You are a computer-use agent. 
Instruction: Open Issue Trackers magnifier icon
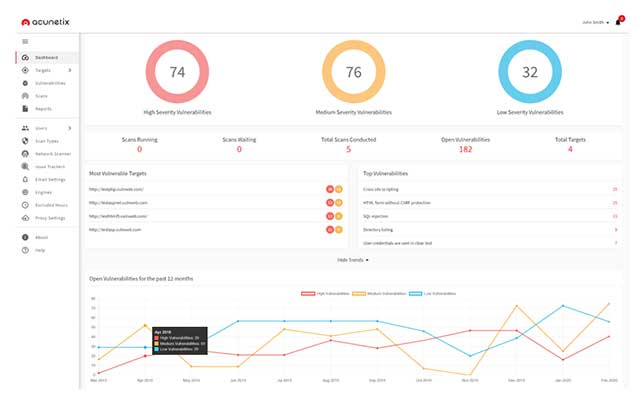click(x=25, y=166)
